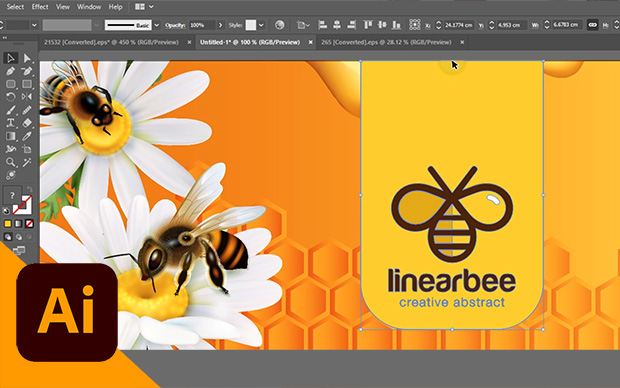Adjust the X value stepper arrows
The image size is (620, 388).
click(438, 25)
